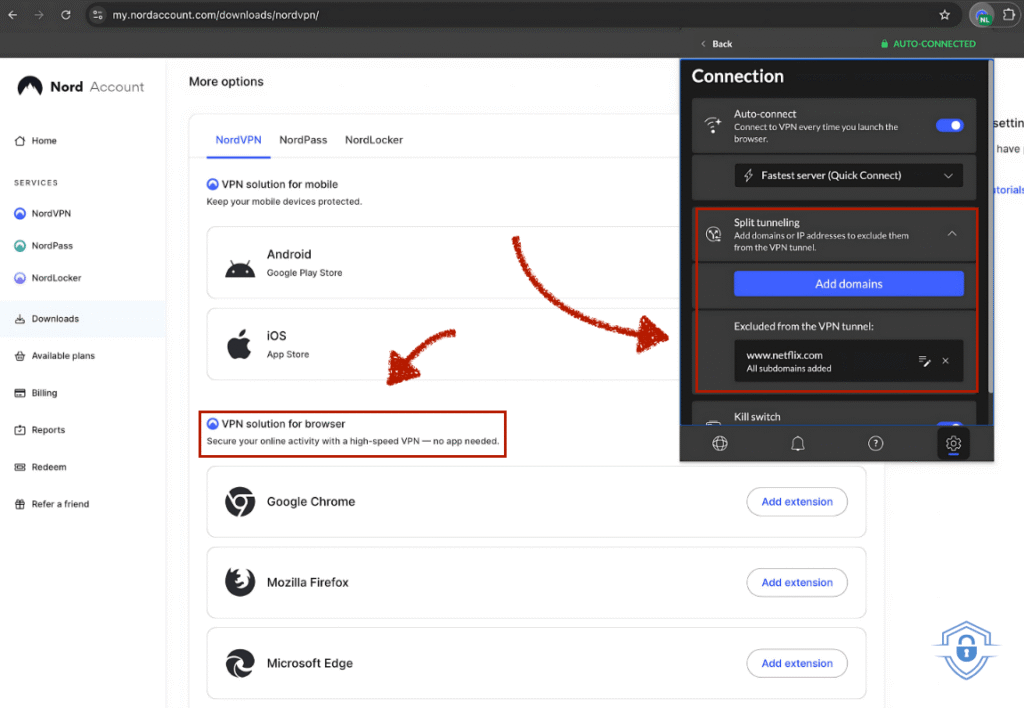This screenshot has width=1024, height=708.
Task: Open the NordVPN extension toolbar icon
Action: point(982,15)
